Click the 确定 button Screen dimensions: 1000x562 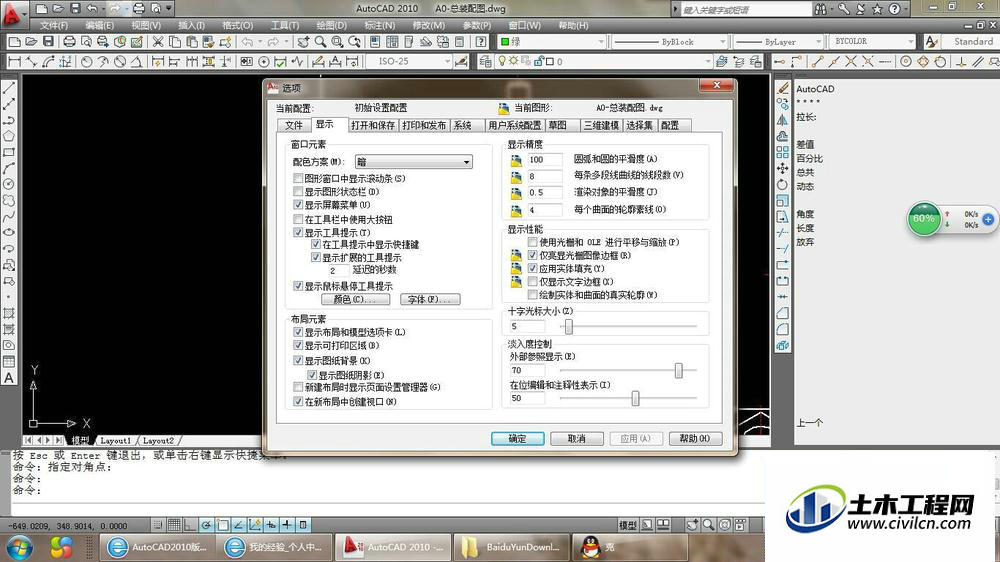(517, 439)
